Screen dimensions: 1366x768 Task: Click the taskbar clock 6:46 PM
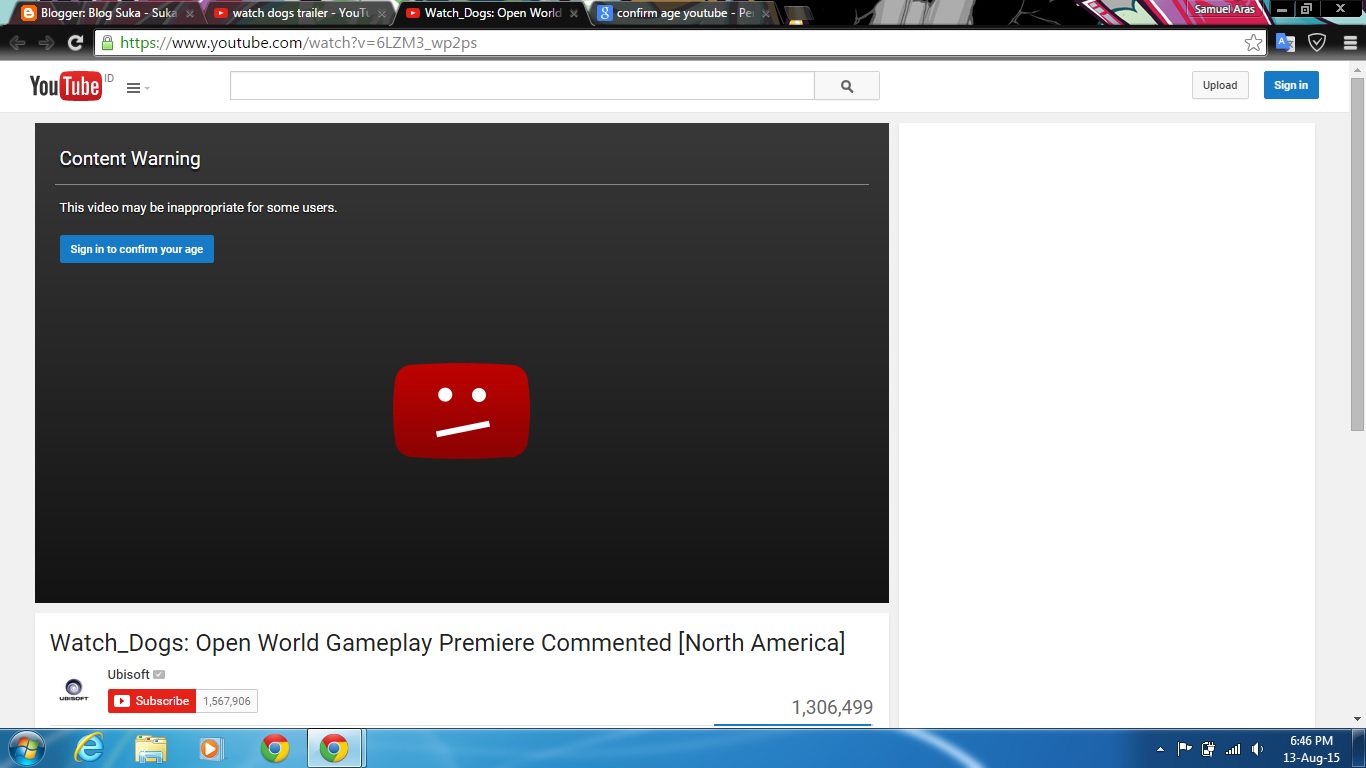click(x=1311, y=741)
